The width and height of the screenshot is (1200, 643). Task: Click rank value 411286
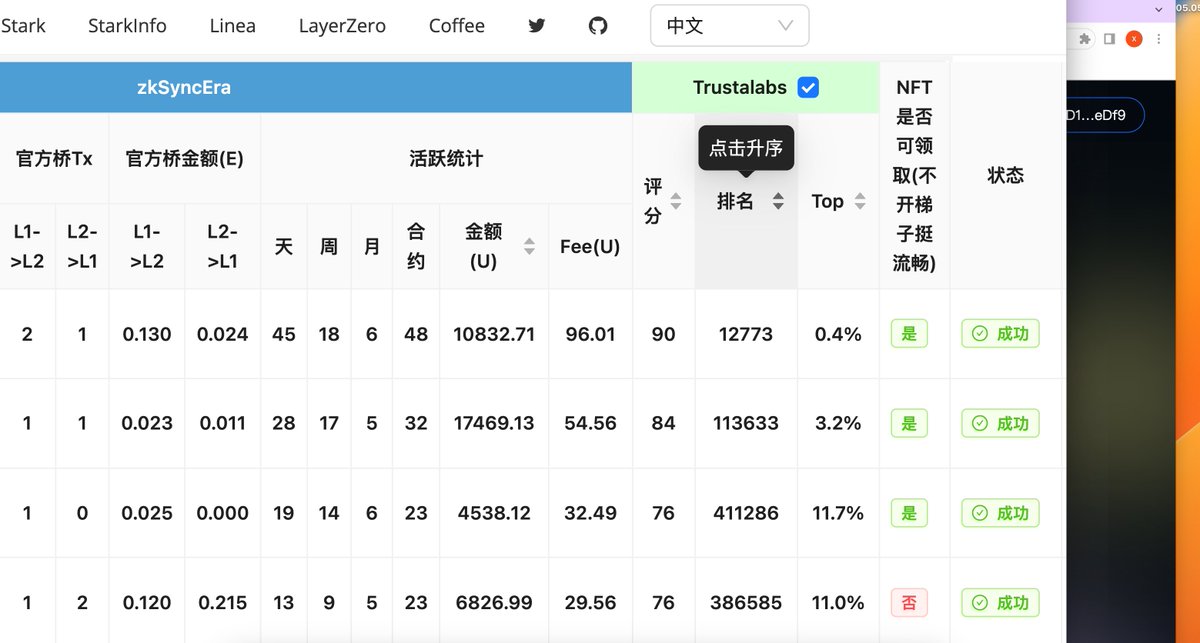pyautogui.click(x=746, y=513)
